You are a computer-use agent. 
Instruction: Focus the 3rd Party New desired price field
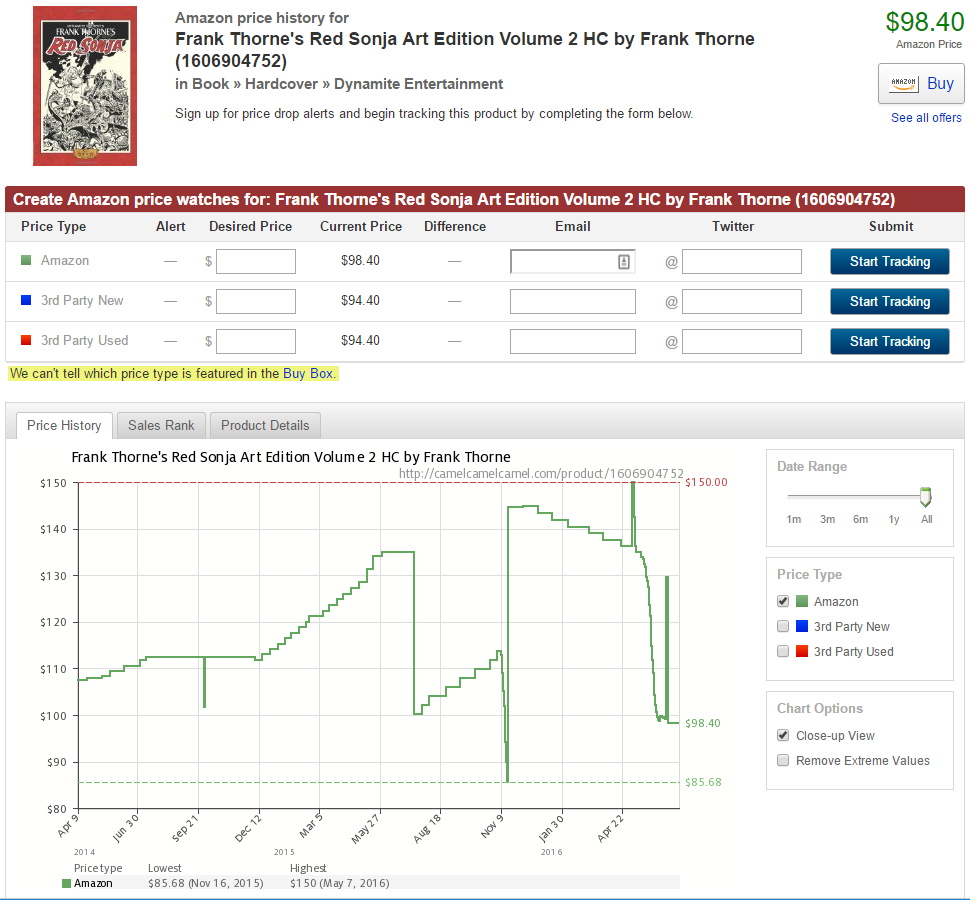(x=255, y=301)
